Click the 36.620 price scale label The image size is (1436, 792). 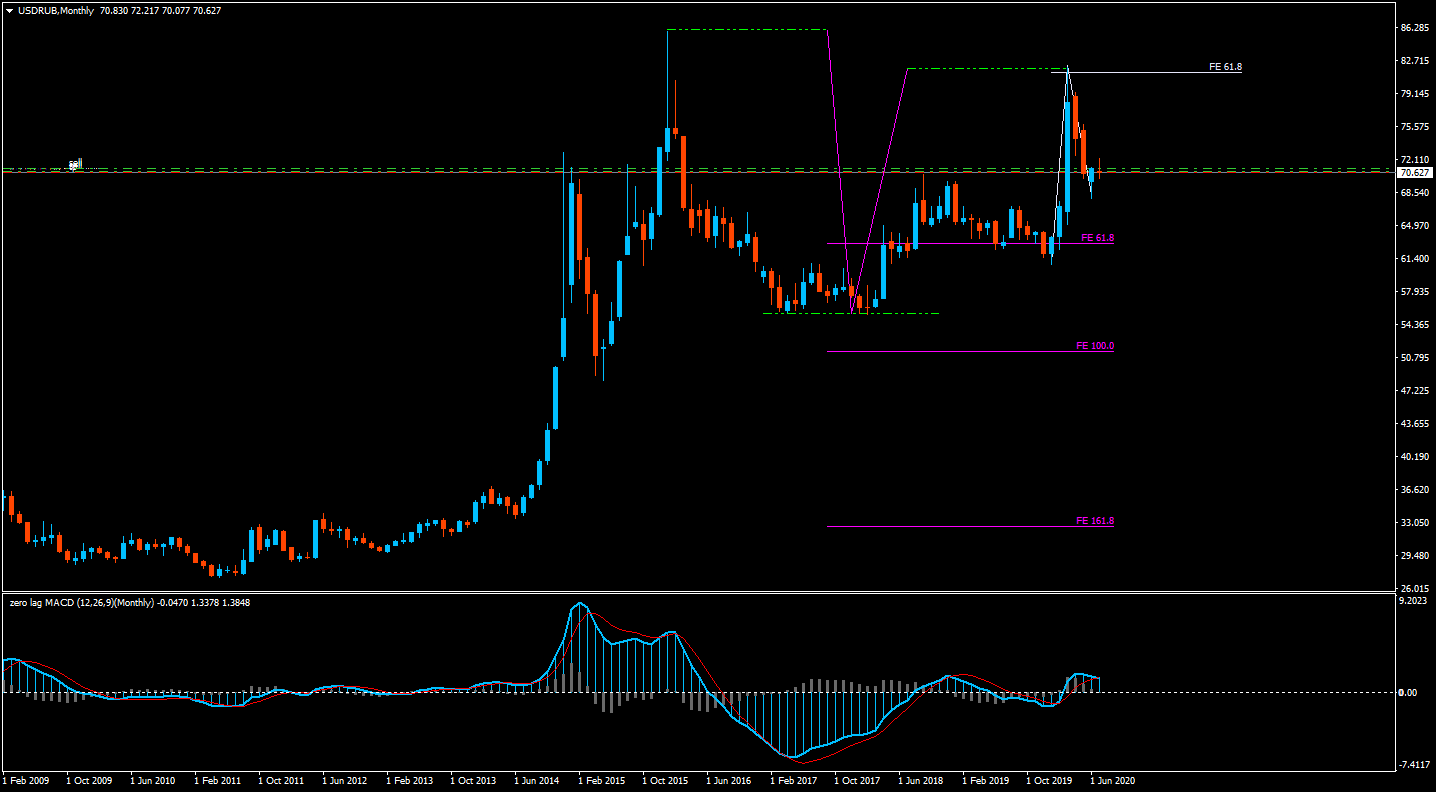pos(1414,490)
